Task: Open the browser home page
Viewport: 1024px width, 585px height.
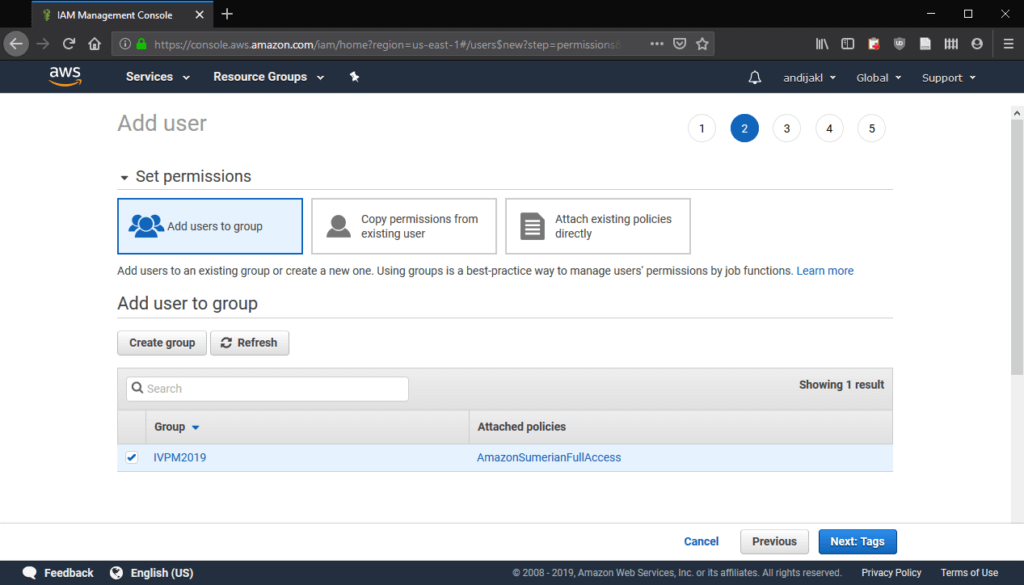Action: coord(95,44)
